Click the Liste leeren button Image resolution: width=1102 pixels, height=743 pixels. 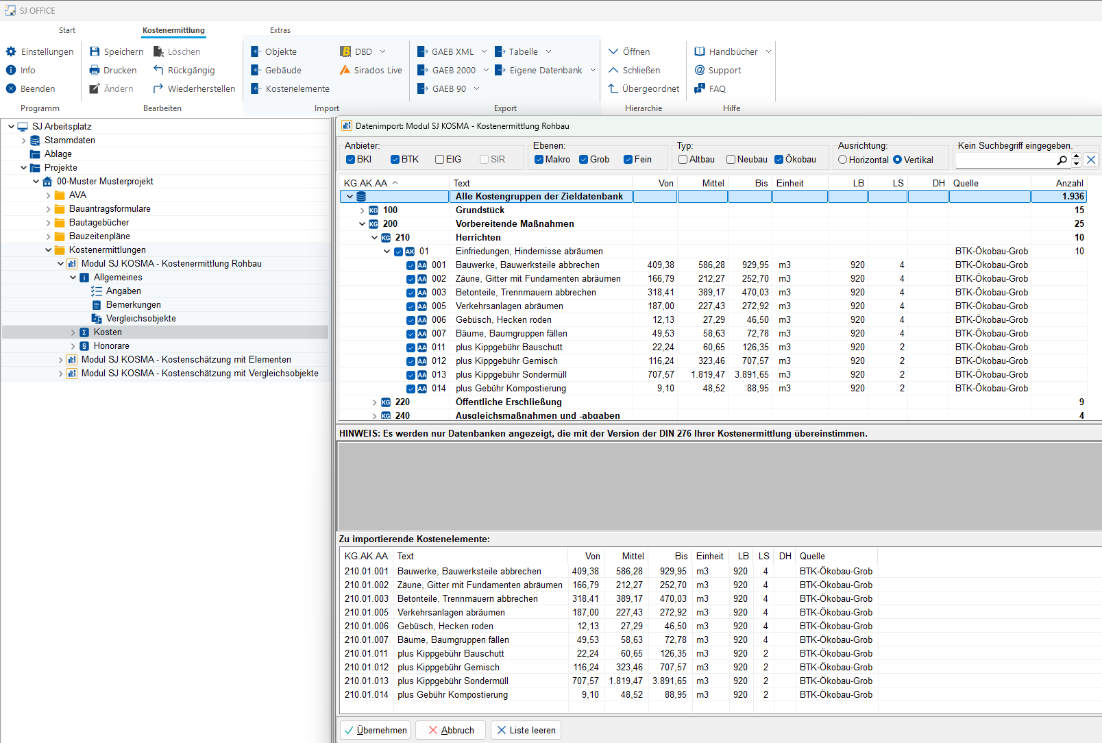tap(525, 730)
